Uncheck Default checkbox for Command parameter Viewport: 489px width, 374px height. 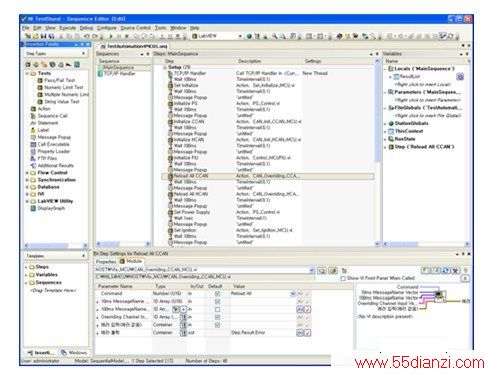217,294
